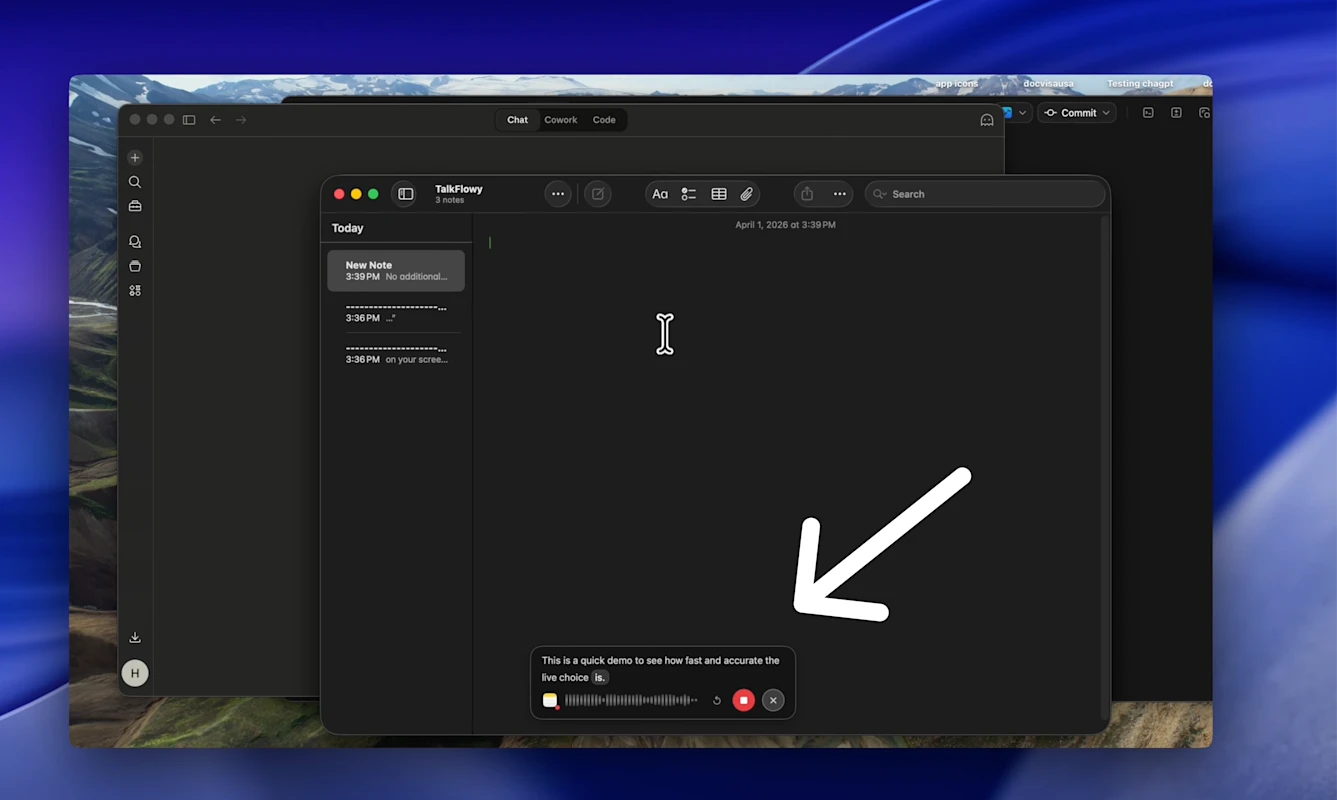Open the 3:36 PM 'on your scree...' note
Viewport: 1337px width, 800px height.
point(396,353)
